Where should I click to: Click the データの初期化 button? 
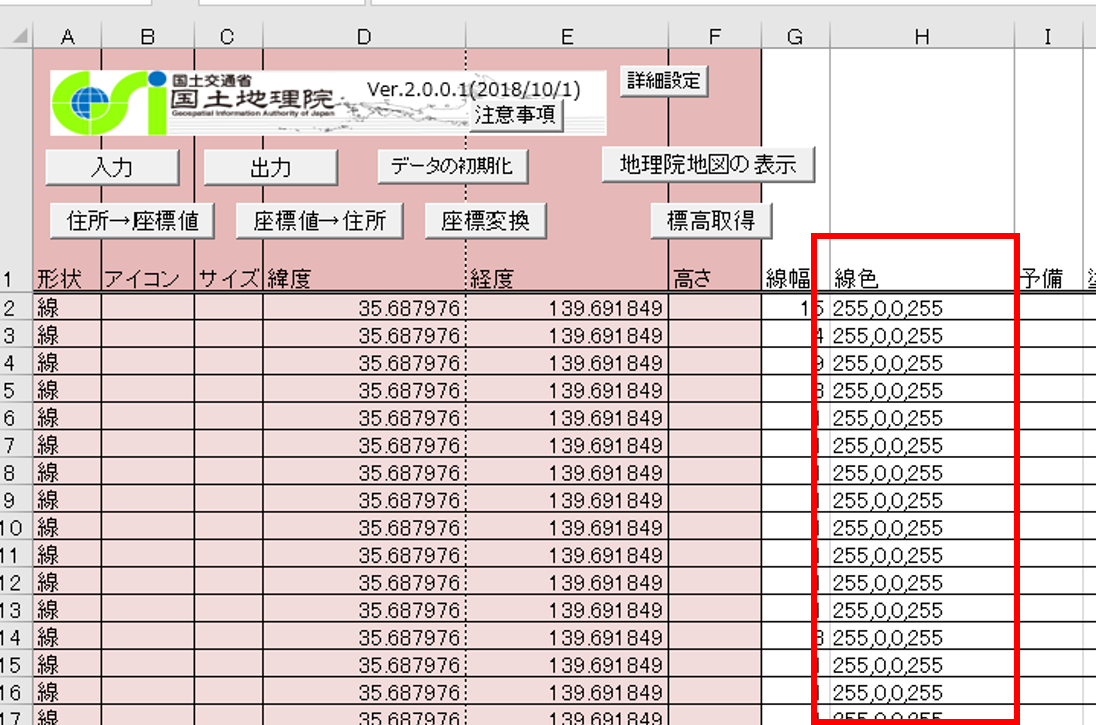coord(452,166)
